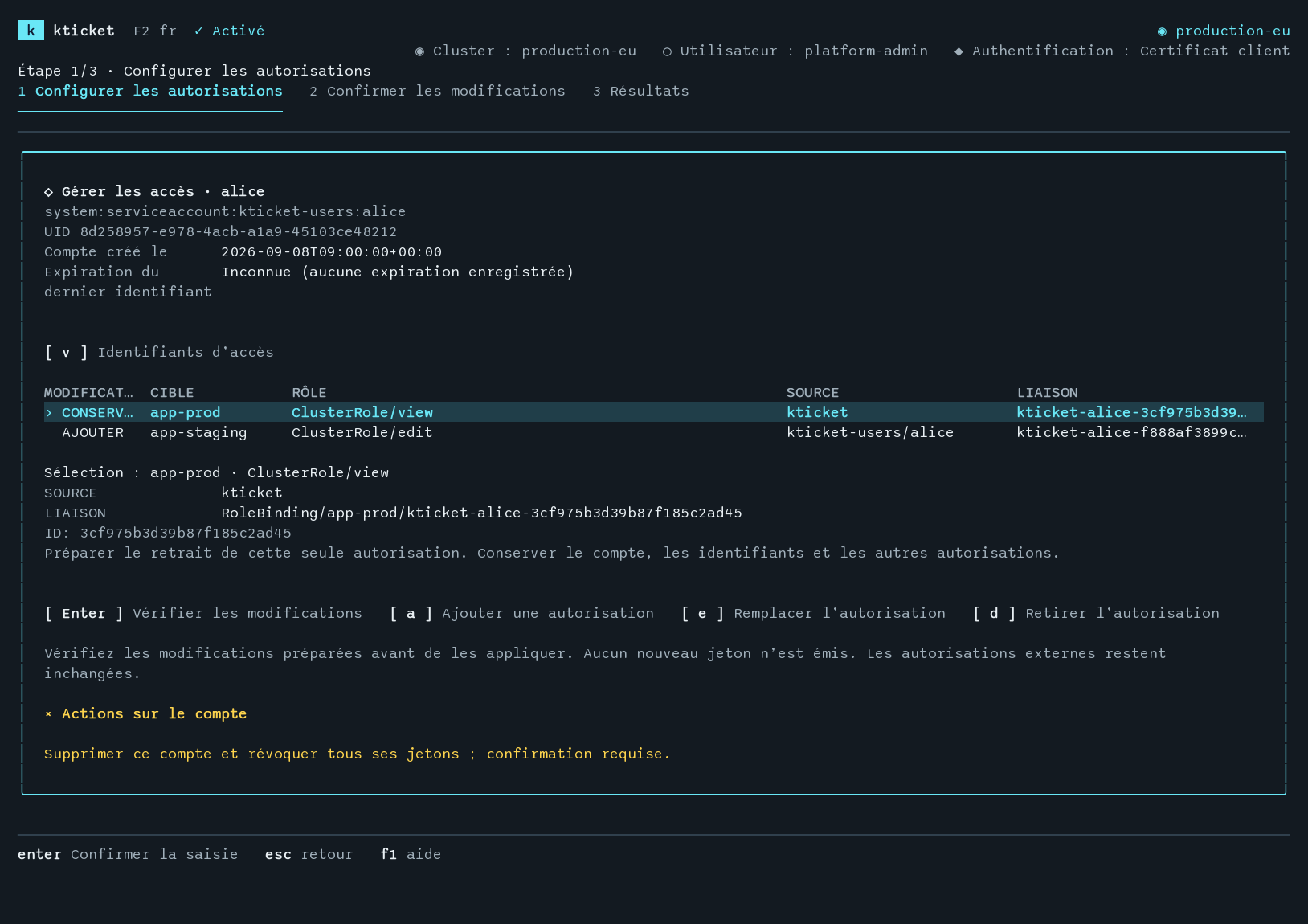This screenshot has height=924, width=1308.
Task: Click the MODIFICAT… column header
Action: pyautogui.click(x=89, y=392)
